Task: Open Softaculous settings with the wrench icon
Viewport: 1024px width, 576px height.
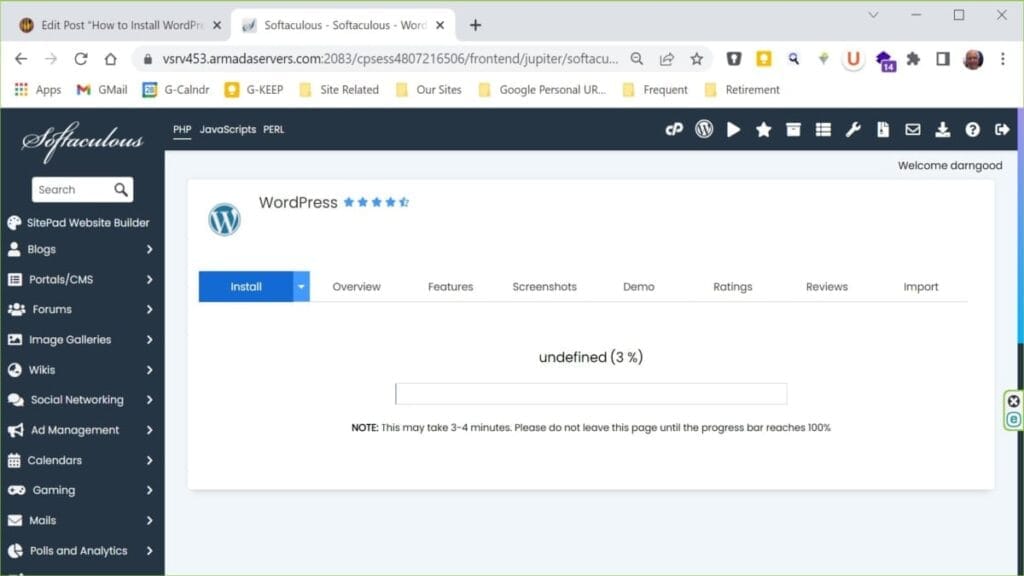Action: (x=853, y=129)
